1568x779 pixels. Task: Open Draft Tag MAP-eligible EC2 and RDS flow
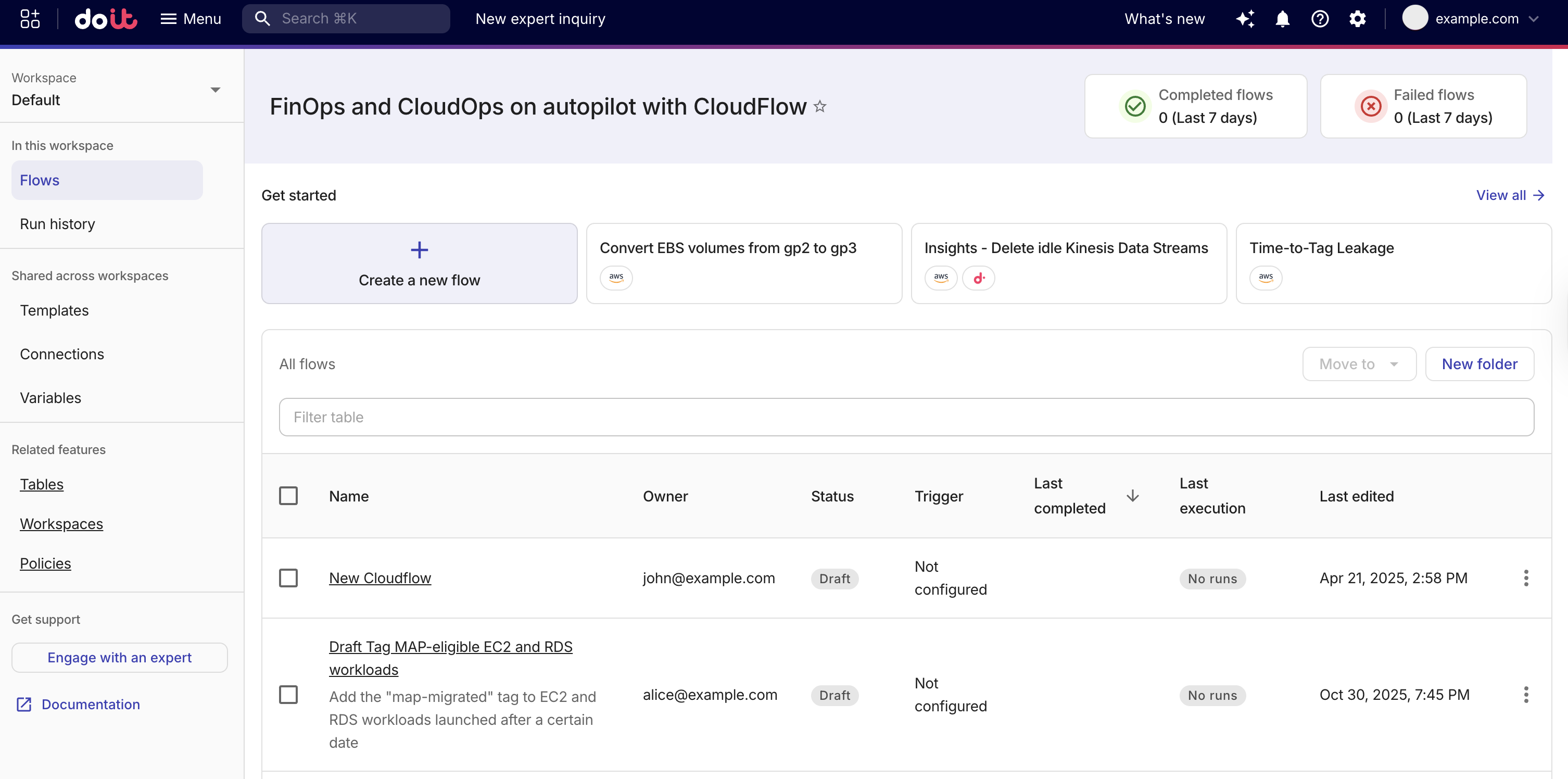(x=450, y=658)
